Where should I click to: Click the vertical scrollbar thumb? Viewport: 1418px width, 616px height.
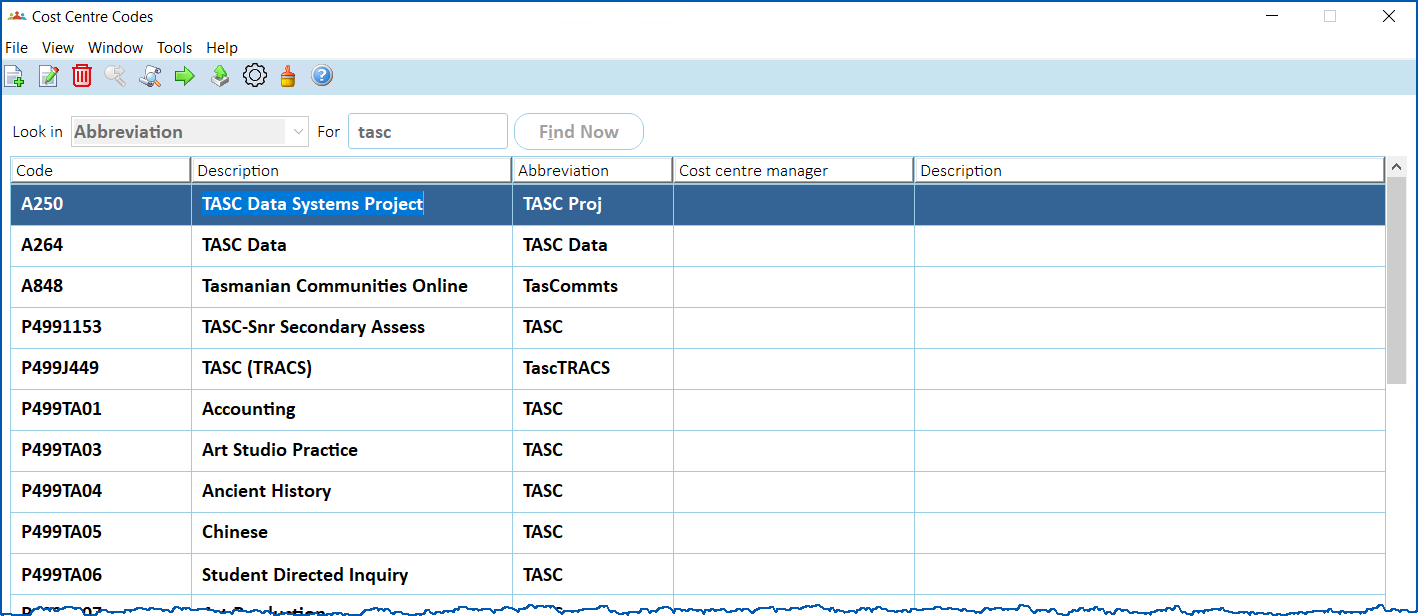click(1397, 280)
